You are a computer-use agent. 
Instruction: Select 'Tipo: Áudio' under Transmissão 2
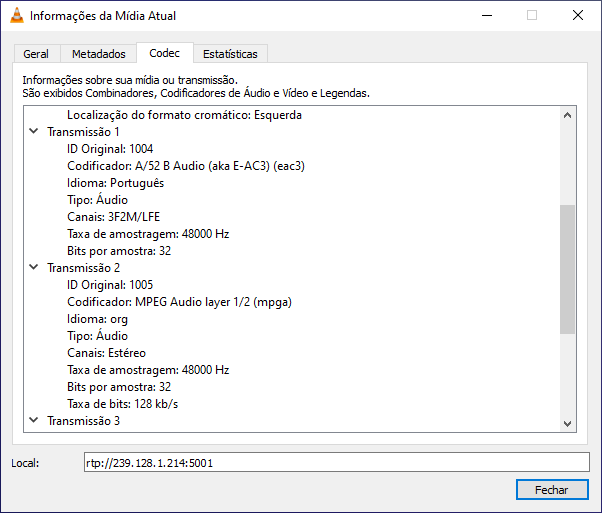tap(98, 336)
